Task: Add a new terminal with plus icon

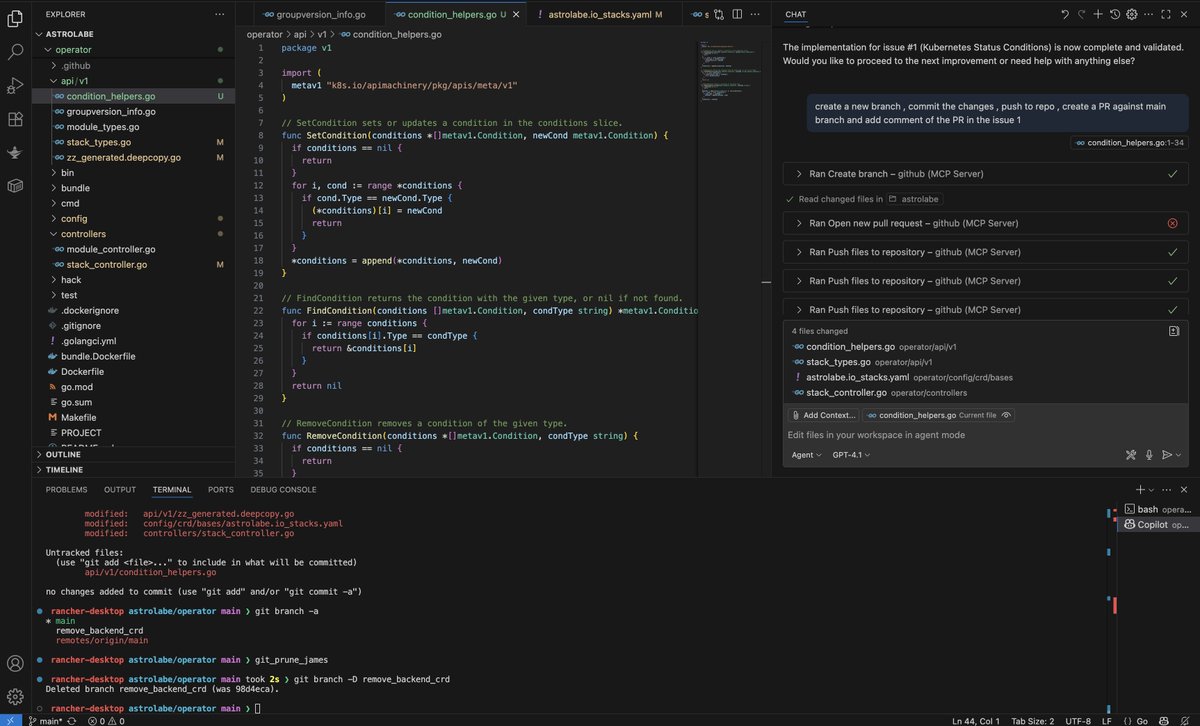Action: pos(1140,490)
